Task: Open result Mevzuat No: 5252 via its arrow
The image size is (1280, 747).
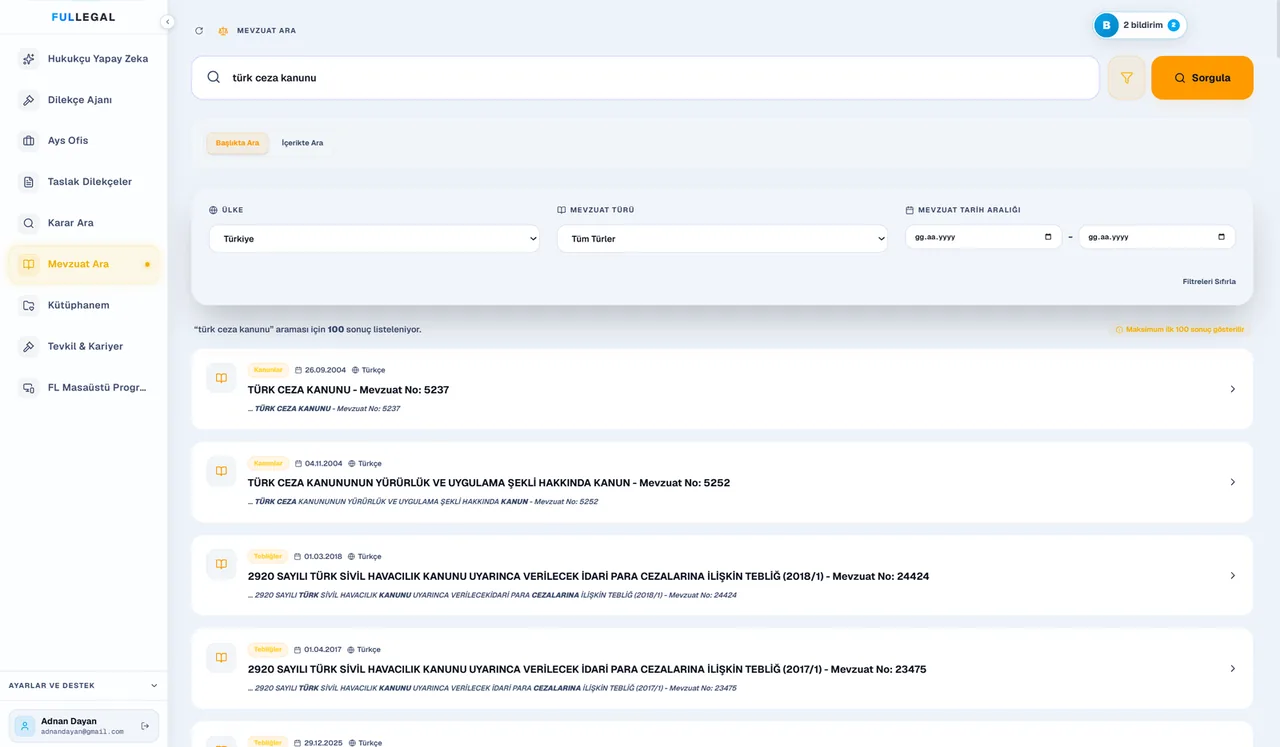Action: 1233,482
